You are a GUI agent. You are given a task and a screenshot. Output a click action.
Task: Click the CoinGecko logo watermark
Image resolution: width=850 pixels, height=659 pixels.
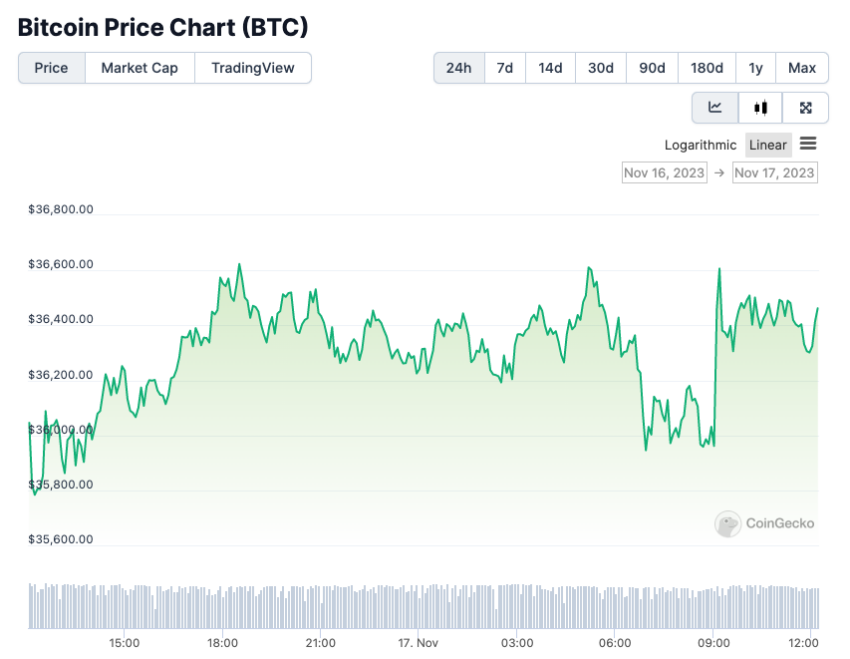point(764,524)
